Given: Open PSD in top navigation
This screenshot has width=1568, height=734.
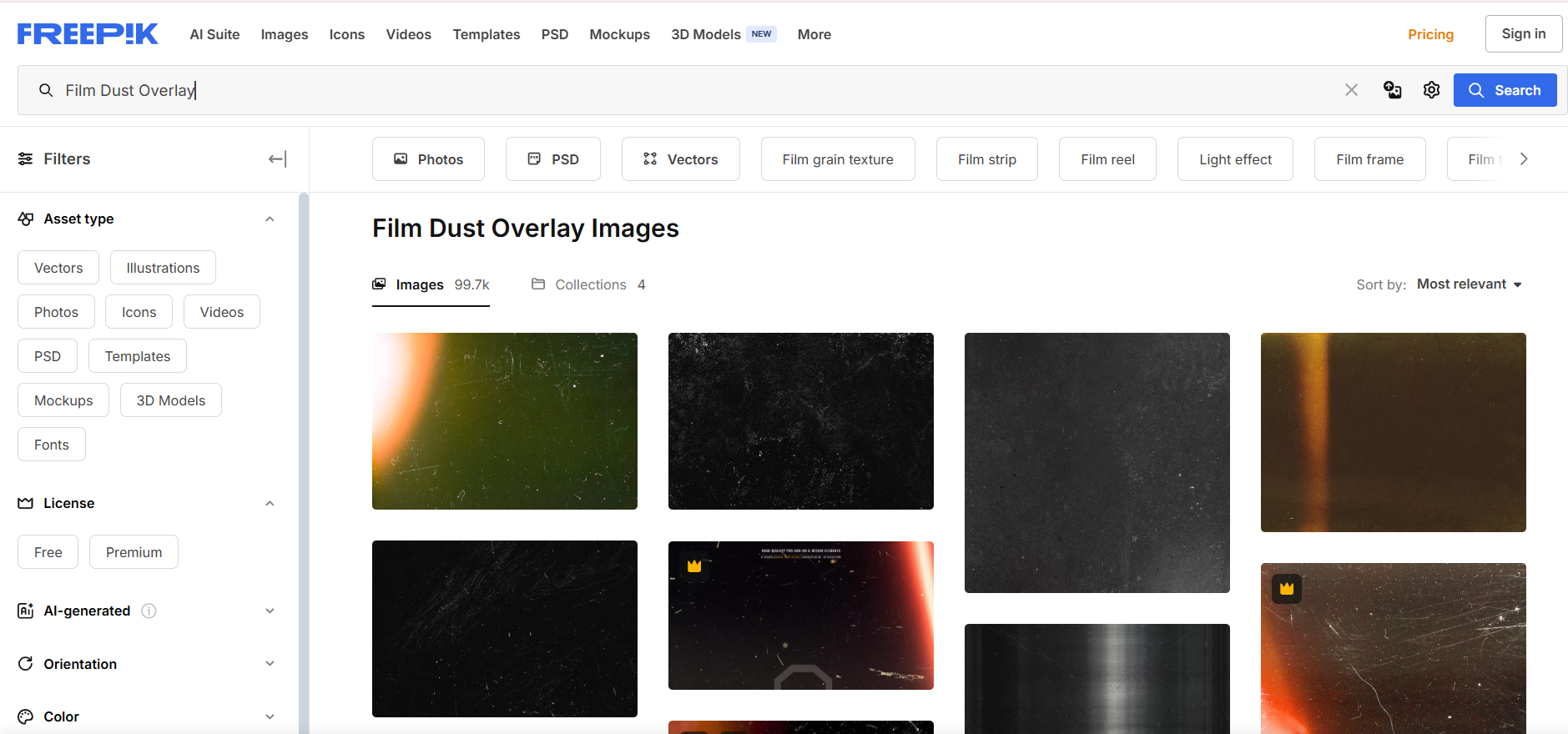Looking at the screenshot, I should (x=555, y=34).
